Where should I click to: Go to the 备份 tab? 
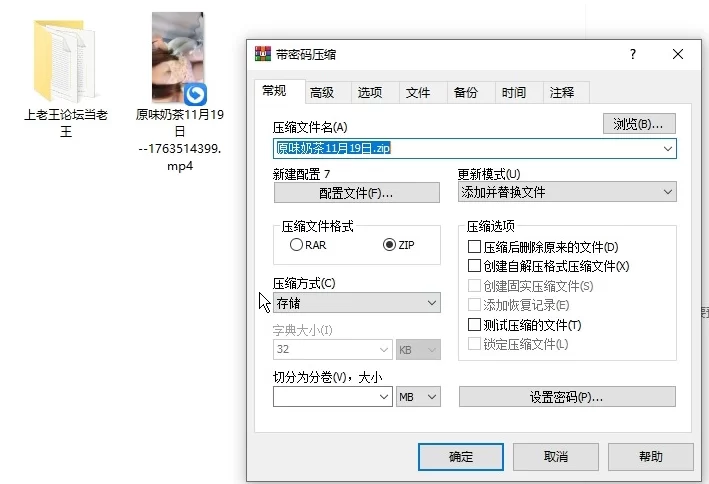pos(472,93)
